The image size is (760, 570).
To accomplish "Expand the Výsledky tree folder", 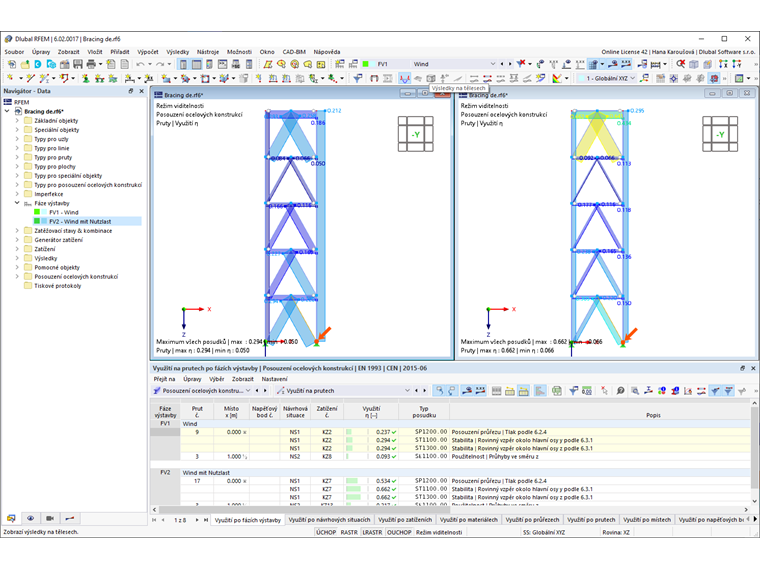I will pyautogui.click(x=17, y=258).
